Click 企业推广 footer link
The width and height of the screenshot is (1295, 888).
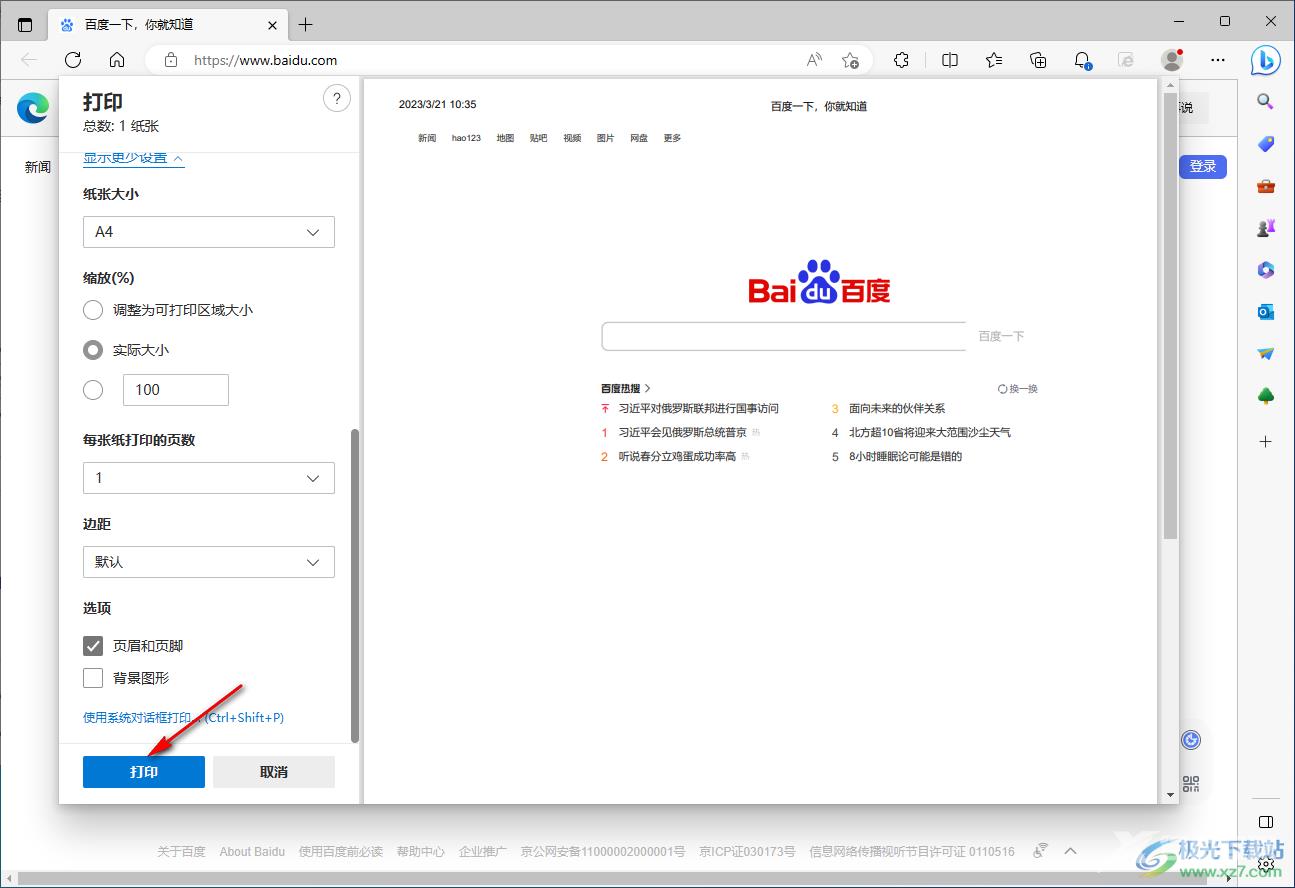[x=483, y=852]
